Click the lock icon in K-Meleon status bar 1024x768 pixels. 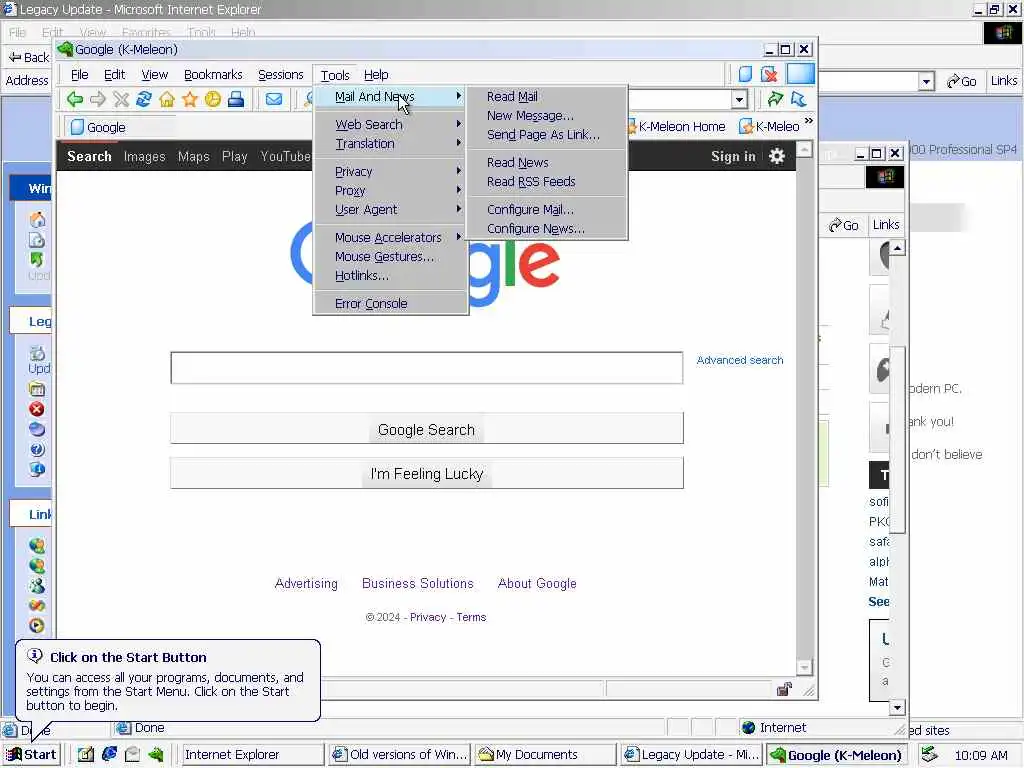point(784,689)
